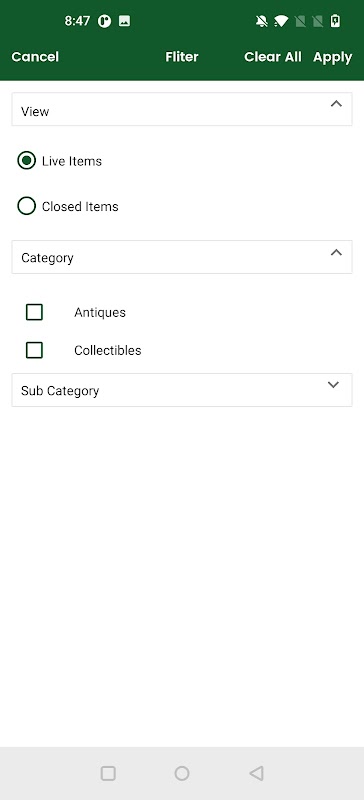Check the Antiques checkbox
Image resolution: width=364 pixels, height=800 pixels.
(x=34, y=312)
